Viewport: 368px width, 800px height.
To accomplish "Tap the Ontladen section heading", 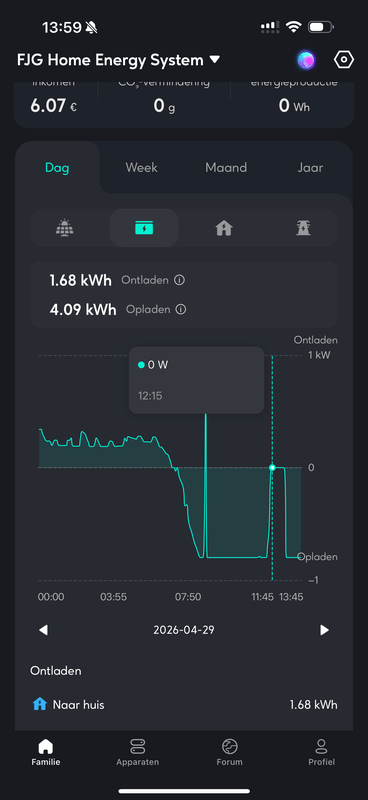I will 56,671.
